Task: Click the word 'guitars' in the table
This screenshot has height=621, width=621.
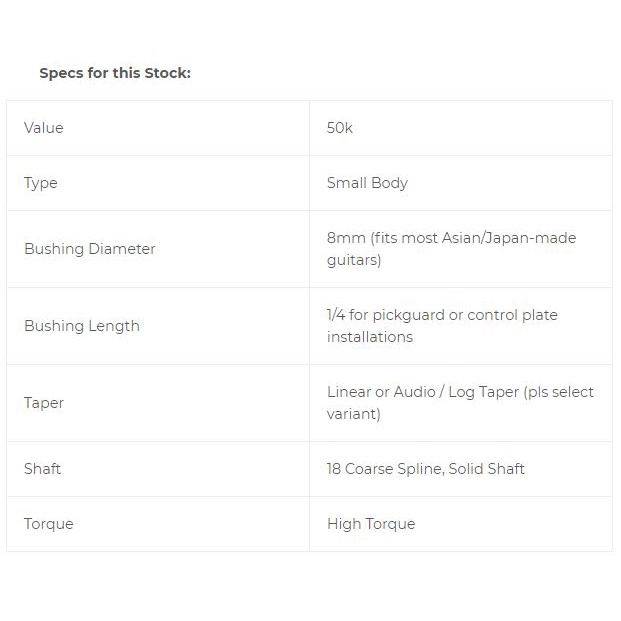Action: tap(354, 260)
